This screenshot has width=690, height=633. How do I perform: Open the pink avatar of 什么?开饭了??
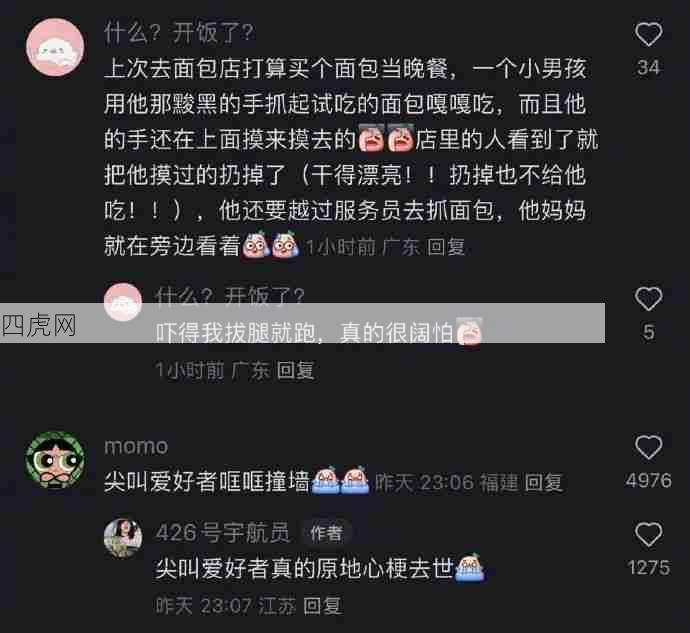[55, 48]
